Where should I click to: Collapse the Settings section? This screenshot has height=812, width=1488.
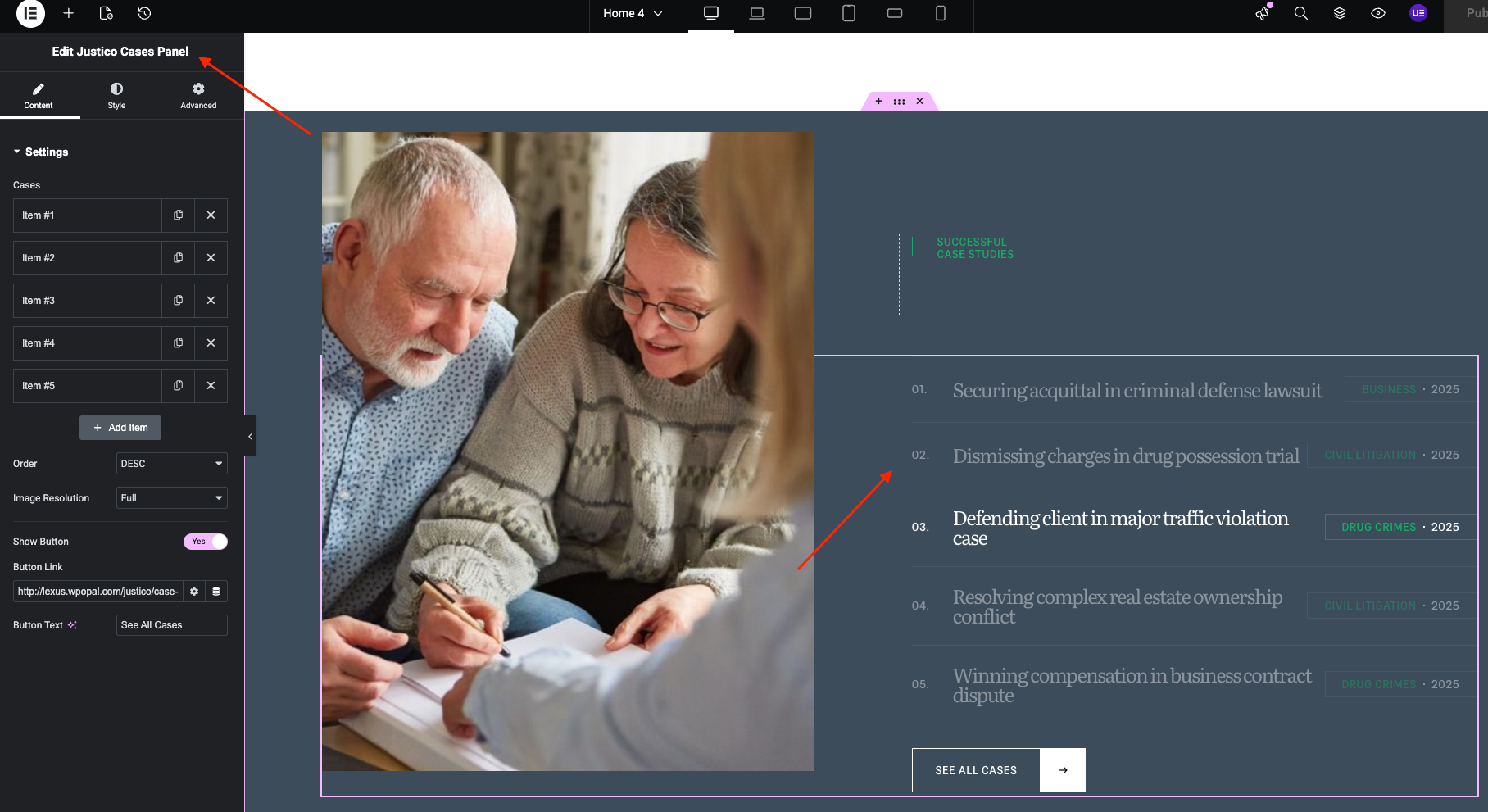coord(41,152)
